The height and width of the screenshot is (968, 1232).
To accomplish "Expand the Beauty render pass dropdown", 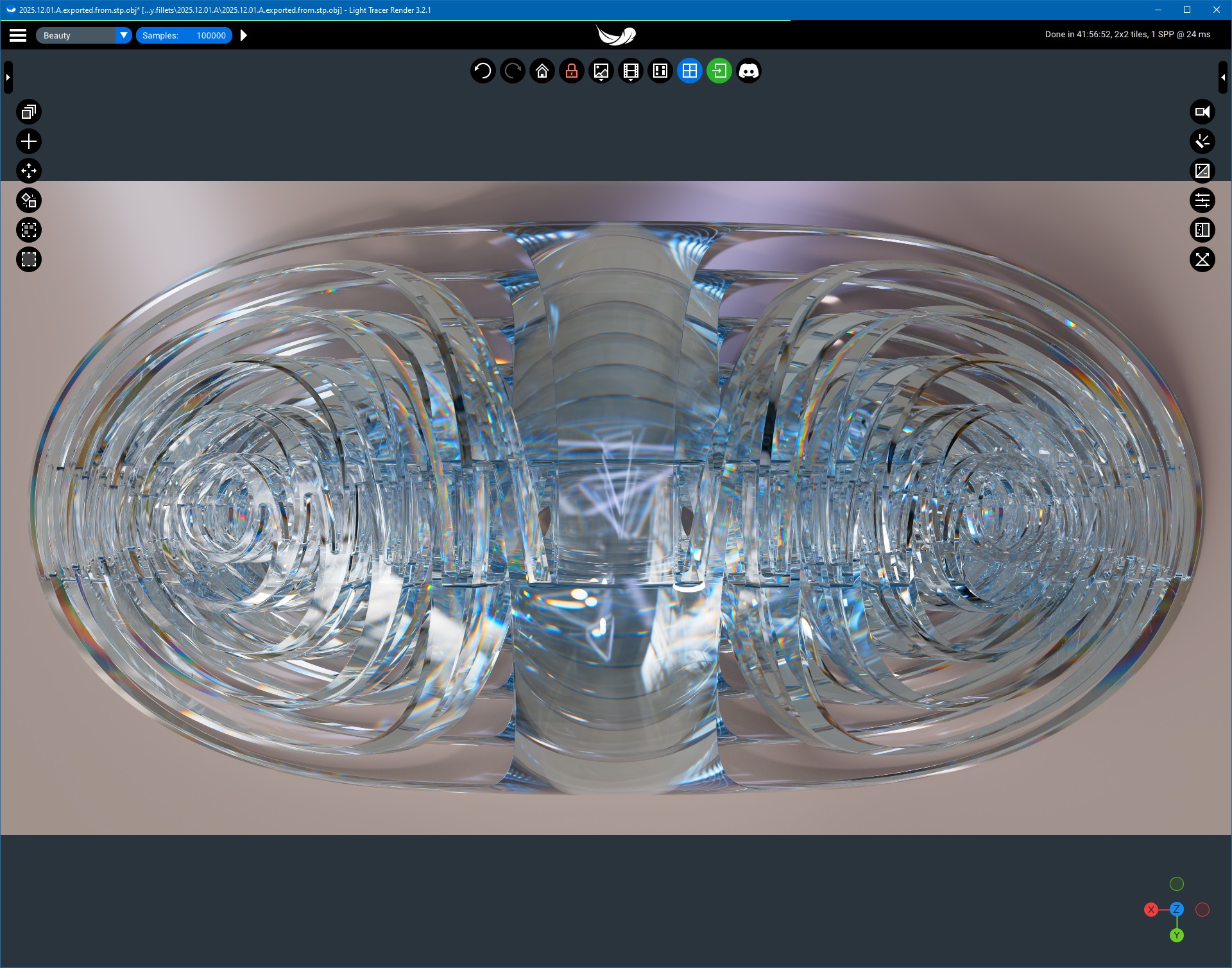I will (123, 35).
